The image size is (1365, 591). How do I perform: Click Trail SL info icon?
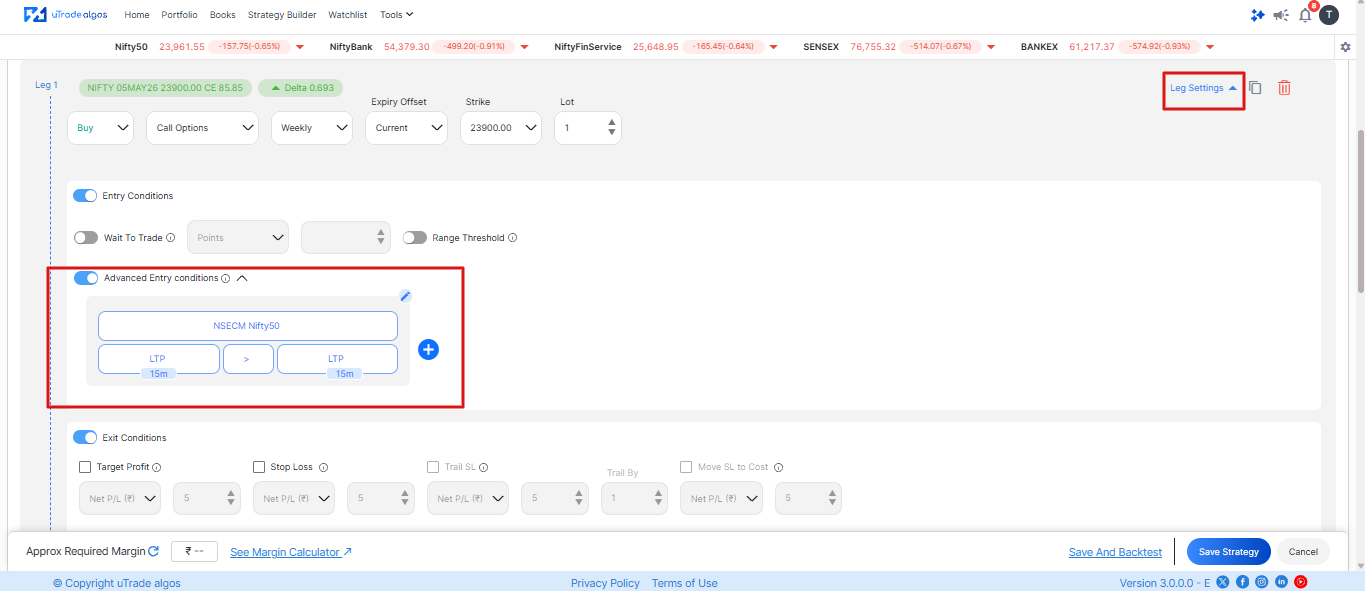(483, 467)
